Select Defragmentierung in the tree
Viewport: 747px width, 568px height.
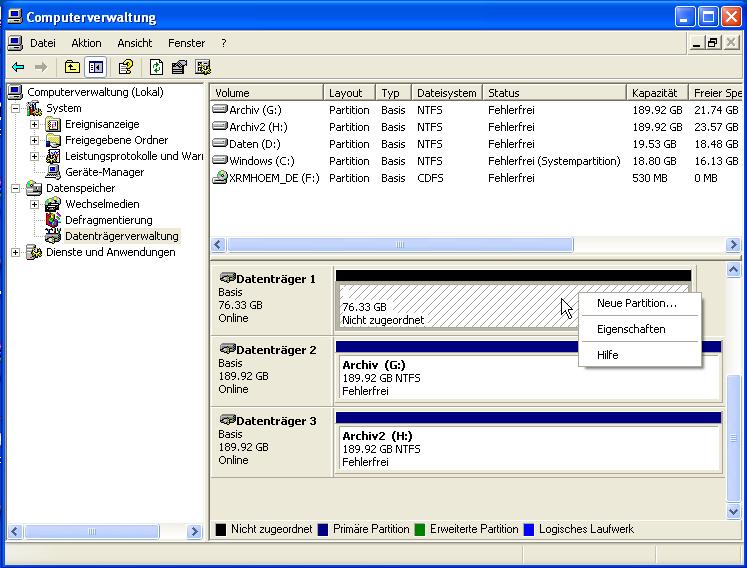coord(108,220)
